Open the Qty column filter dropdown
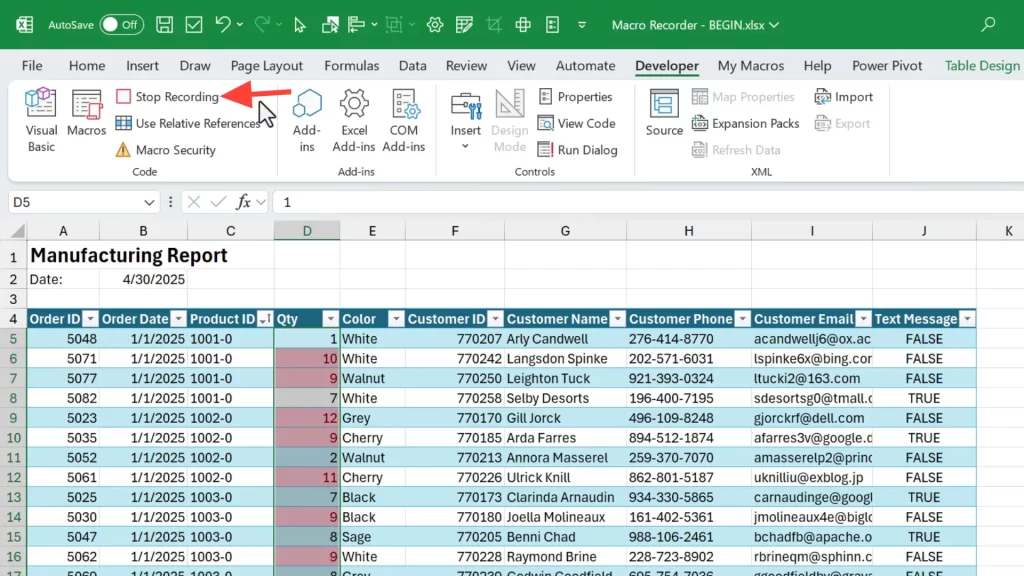 [x=329, y=319]
